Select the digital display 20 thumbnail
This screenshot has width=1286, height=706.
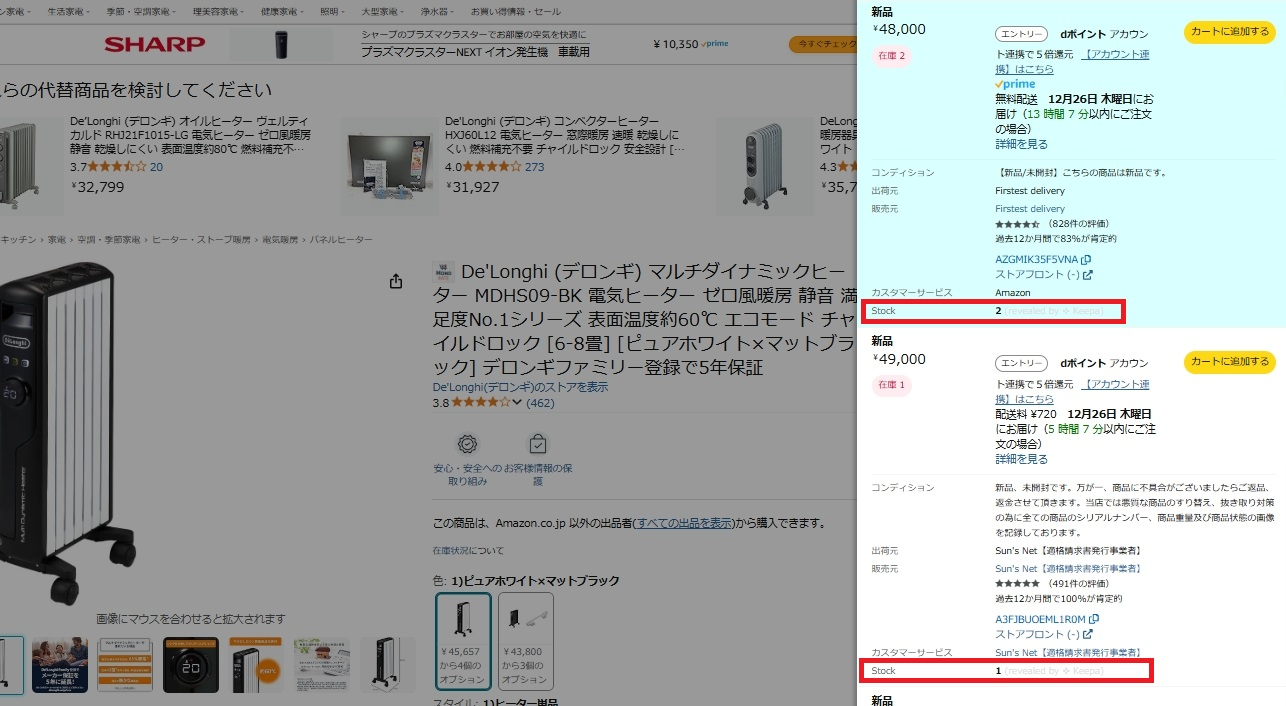click(x=191, y=665)
